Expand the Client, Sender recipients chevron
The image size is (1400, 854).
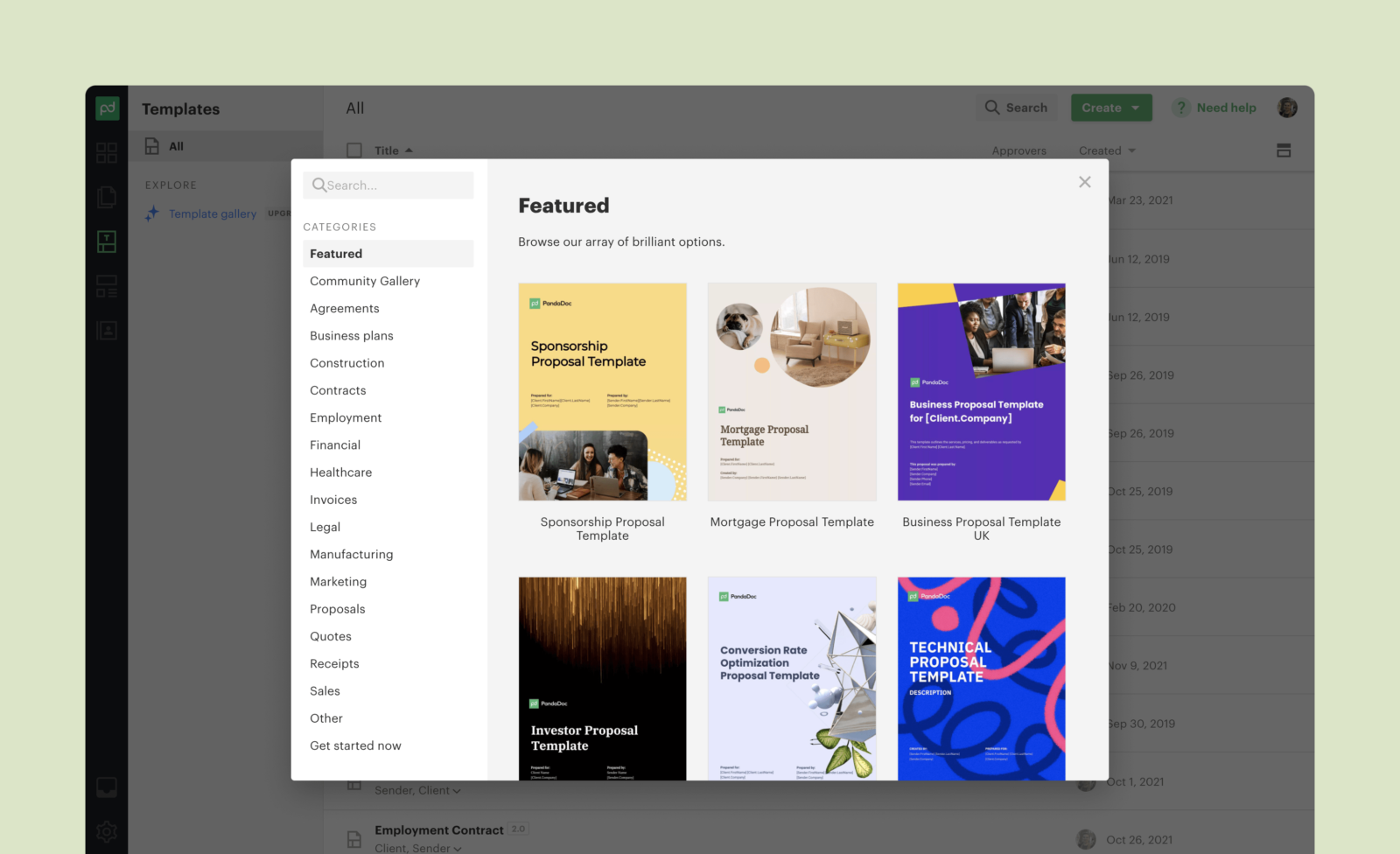(458, 849)
